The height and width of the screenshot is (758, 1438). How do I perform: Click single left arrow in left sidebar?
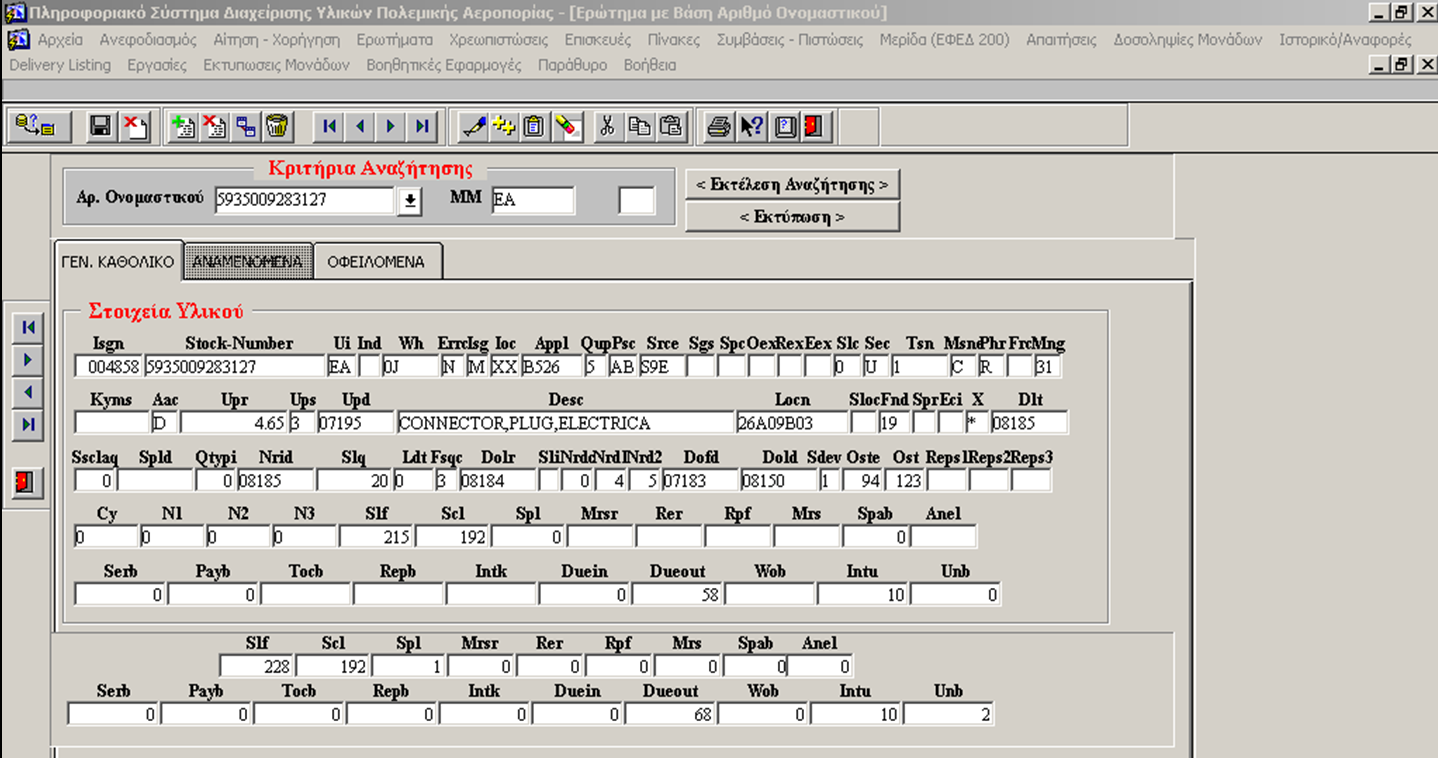28,392
